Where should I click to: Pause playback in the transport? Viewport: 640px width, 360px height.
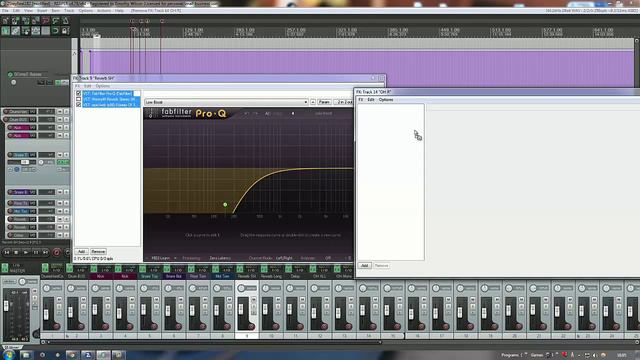(x=36, y=252)
